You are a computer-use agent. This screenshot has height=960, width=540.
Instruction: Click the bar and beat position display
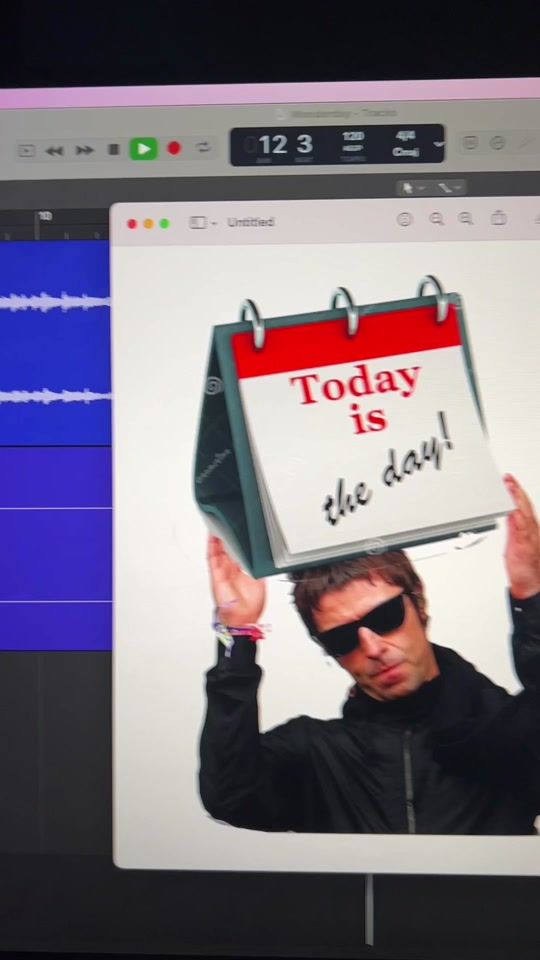(x=286, y=146)
